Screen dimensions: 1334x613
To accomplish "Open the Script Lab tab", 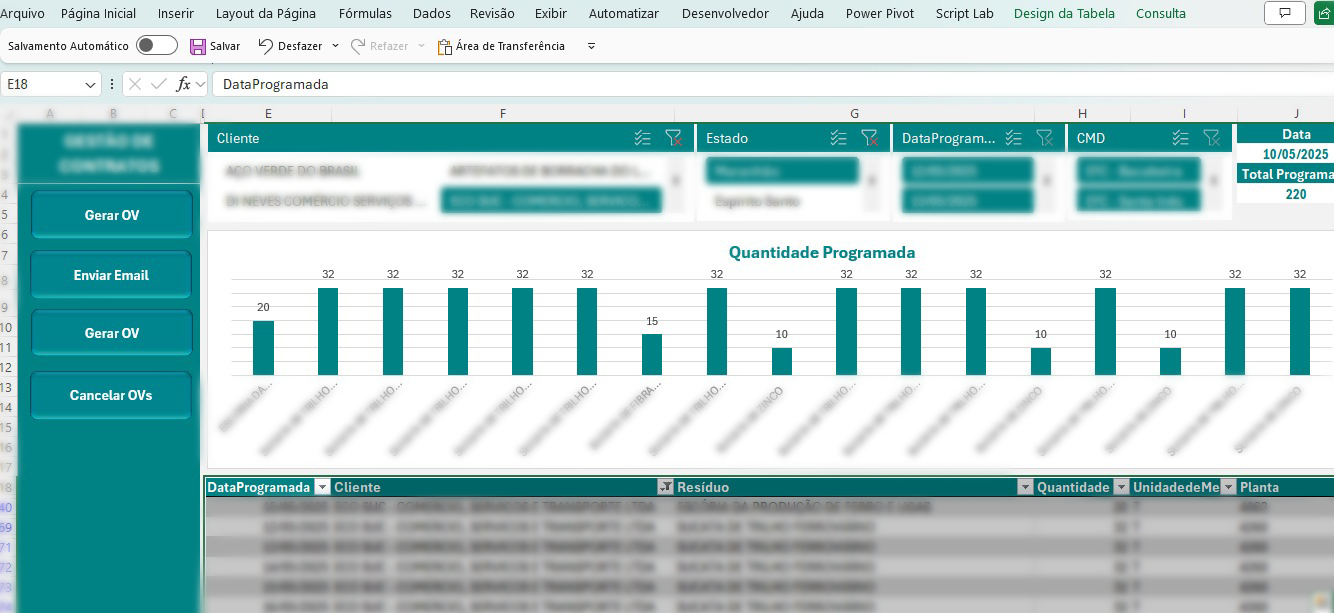I will coord(965,13).
